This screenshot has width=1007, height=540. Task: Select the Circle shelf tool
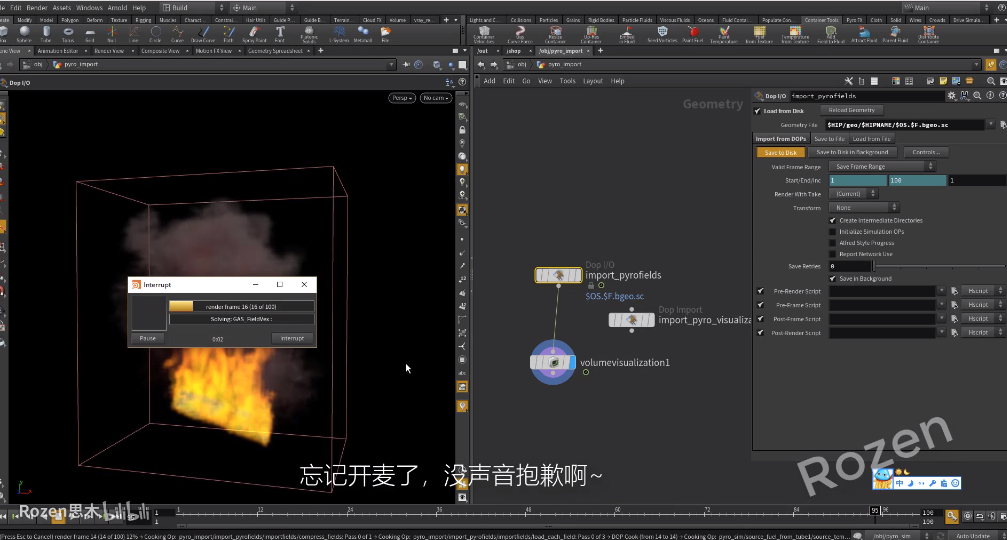click(x=155, y=33)
